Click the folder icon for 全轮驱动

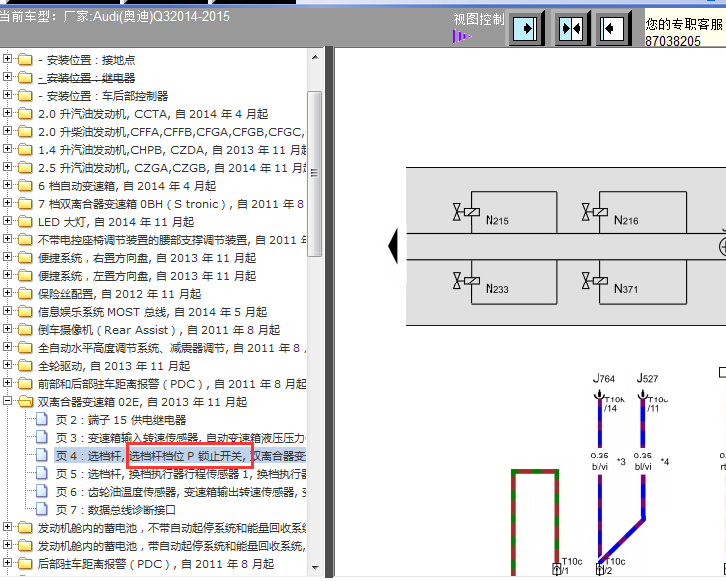pos(25,366)
